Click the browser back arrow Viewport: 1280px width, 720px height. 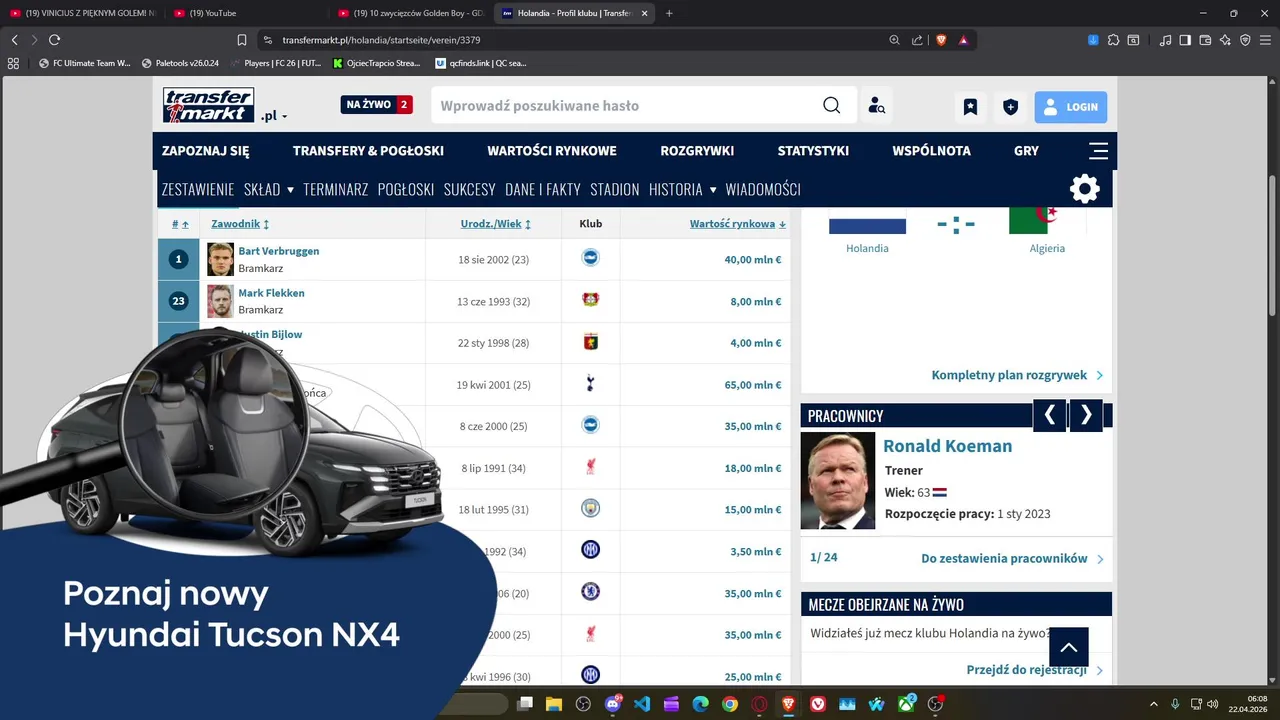point(14,40)
